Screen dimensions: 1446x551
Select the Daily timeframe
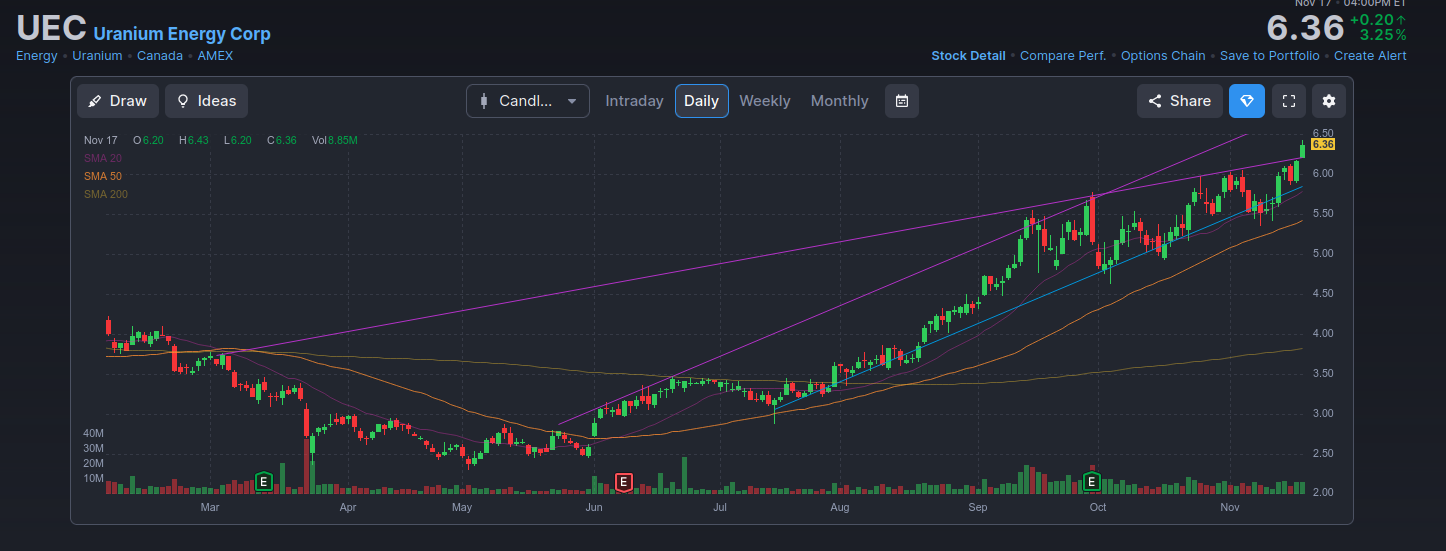tap(701, 101)
